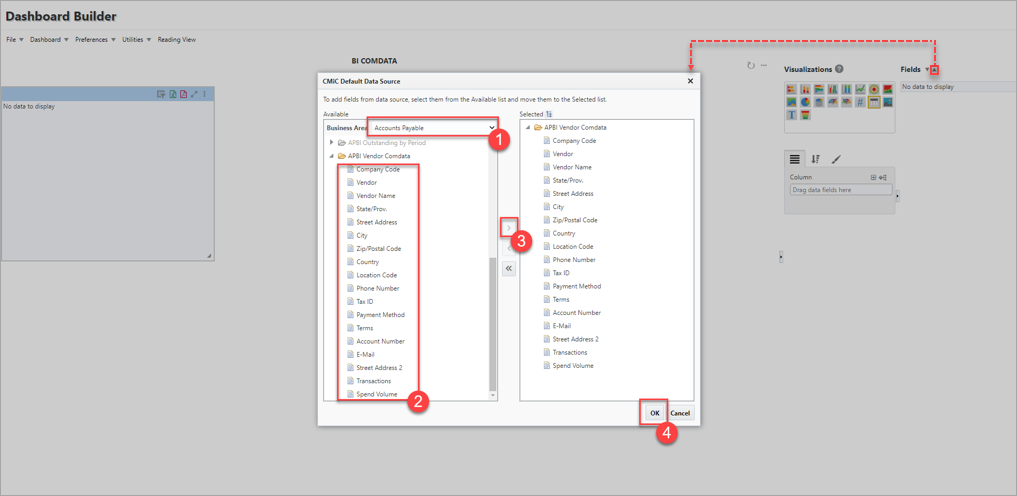Select the image visualization icon
Screen dimensions: 1017x496
pos(888,102)
